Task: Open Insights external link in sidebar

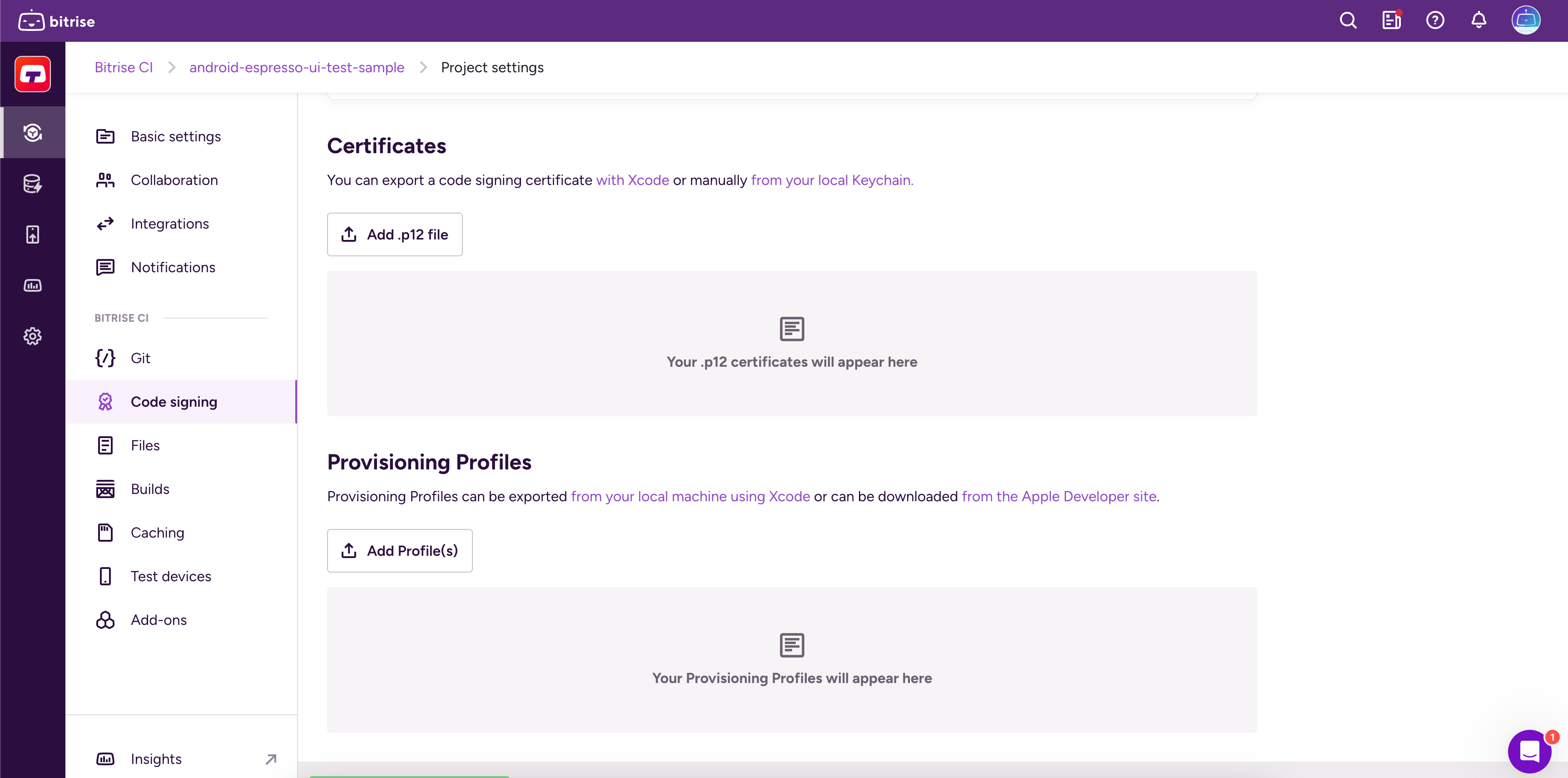Action: pos(156,758)
